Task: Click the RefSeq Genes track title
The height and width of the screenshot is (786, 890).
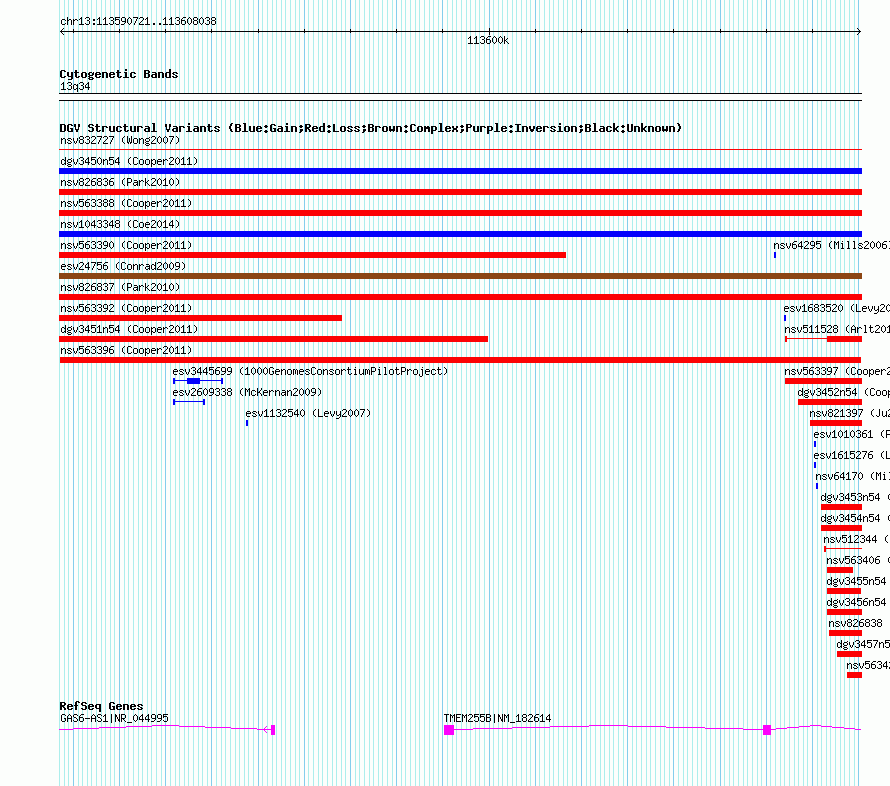Action: [101, 706]
